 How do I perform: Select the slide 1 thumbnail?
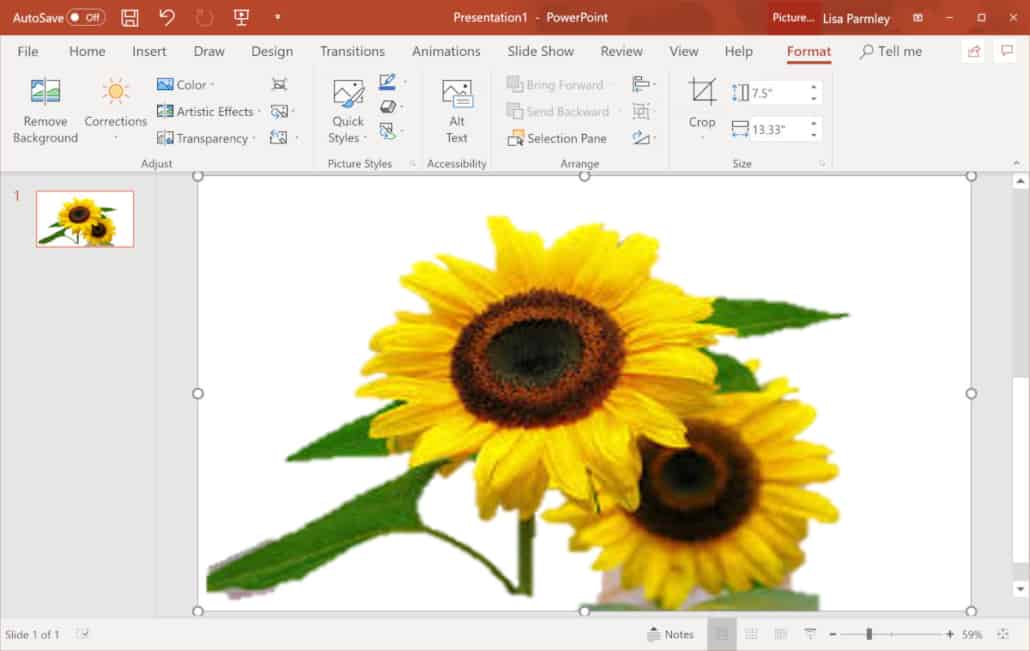84,218
